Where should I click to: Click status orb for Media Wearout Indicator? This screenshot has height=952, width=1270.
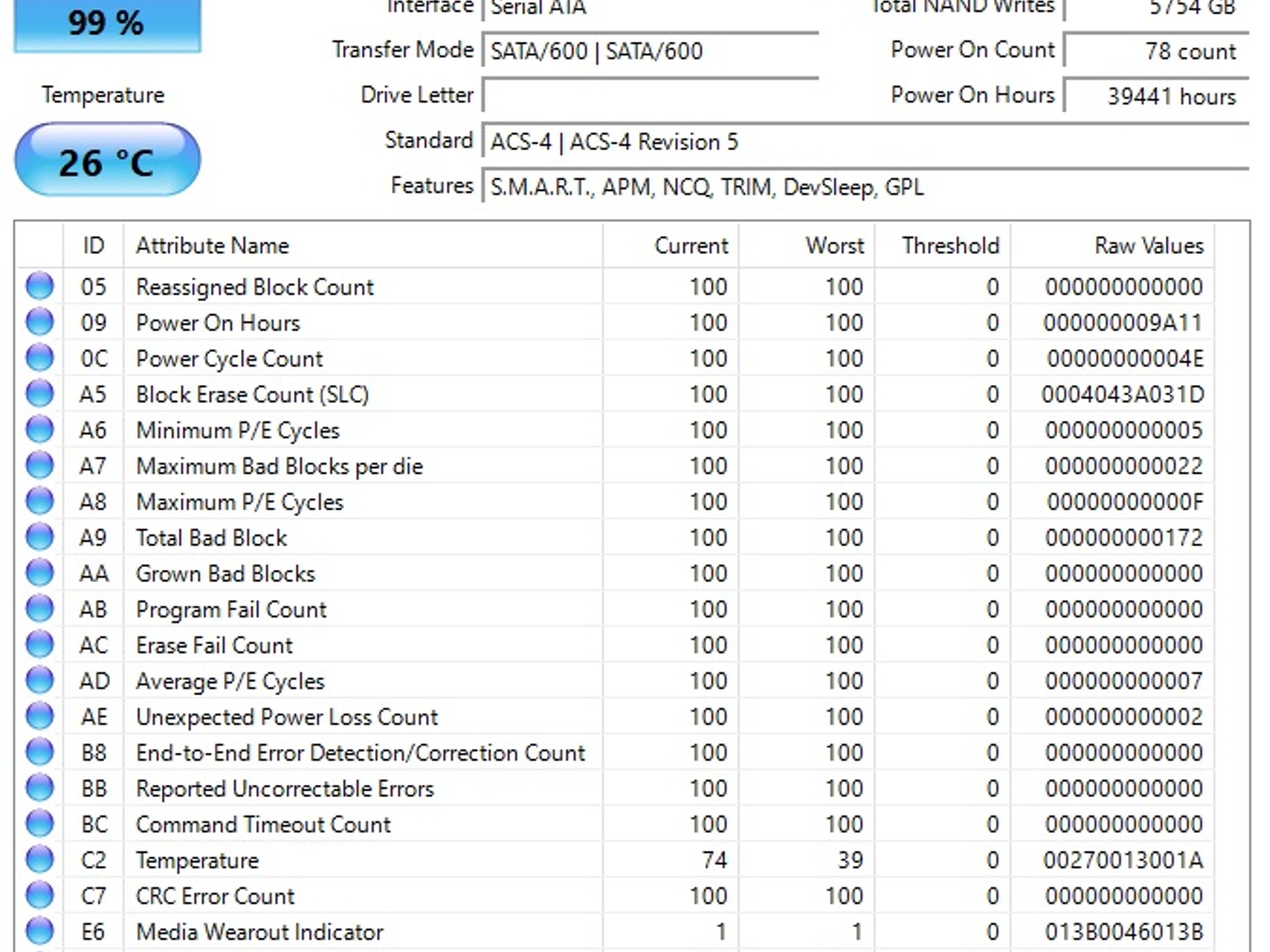tap(40, 932)
